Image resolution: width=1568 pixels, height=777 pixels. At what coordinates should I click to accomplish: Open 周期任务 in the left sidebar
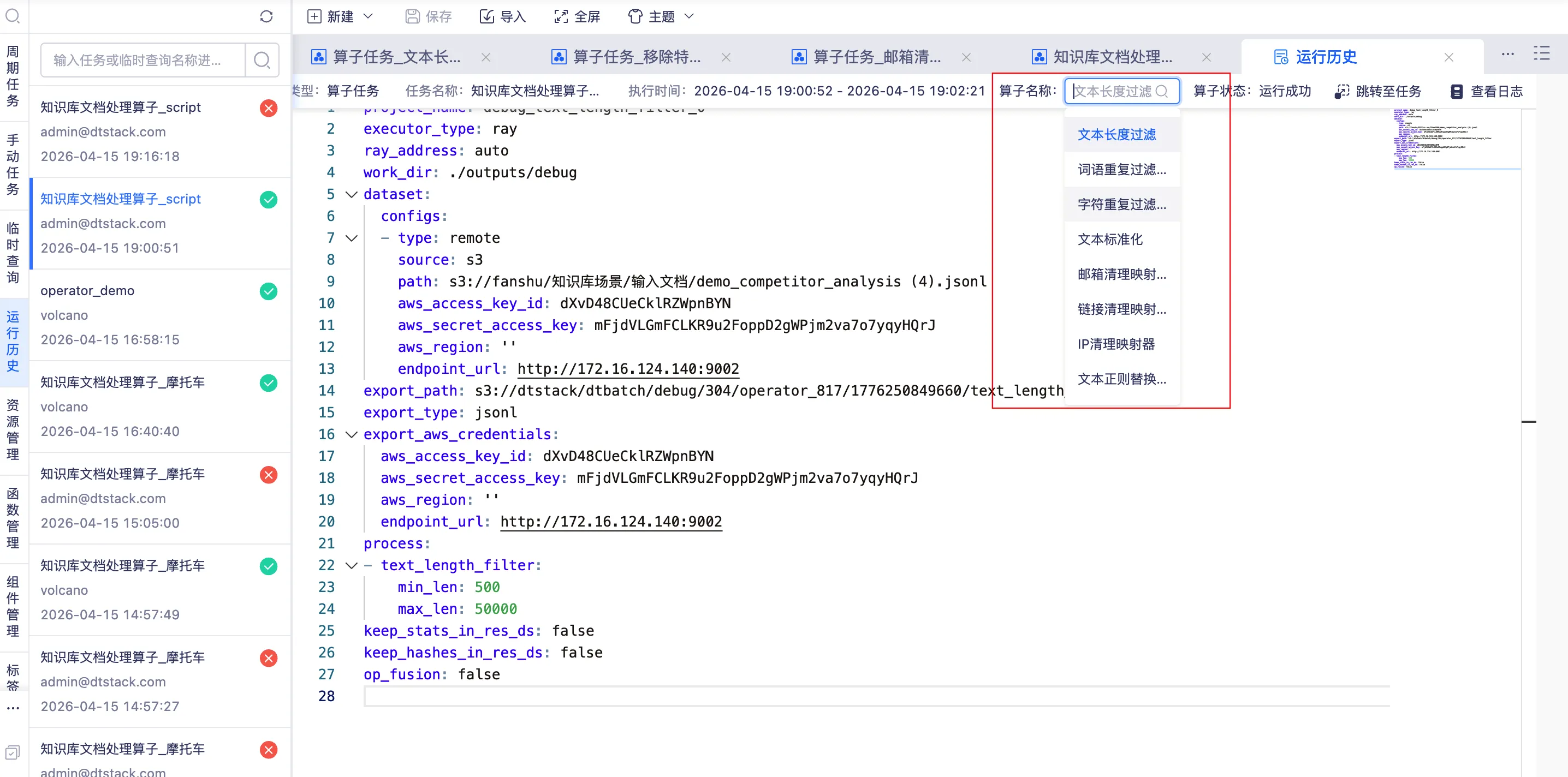point(13,76)
